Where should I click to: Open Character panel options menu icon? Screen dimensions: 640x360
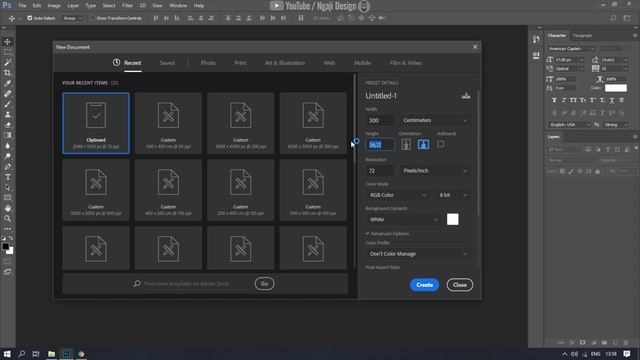click(635, 36)
